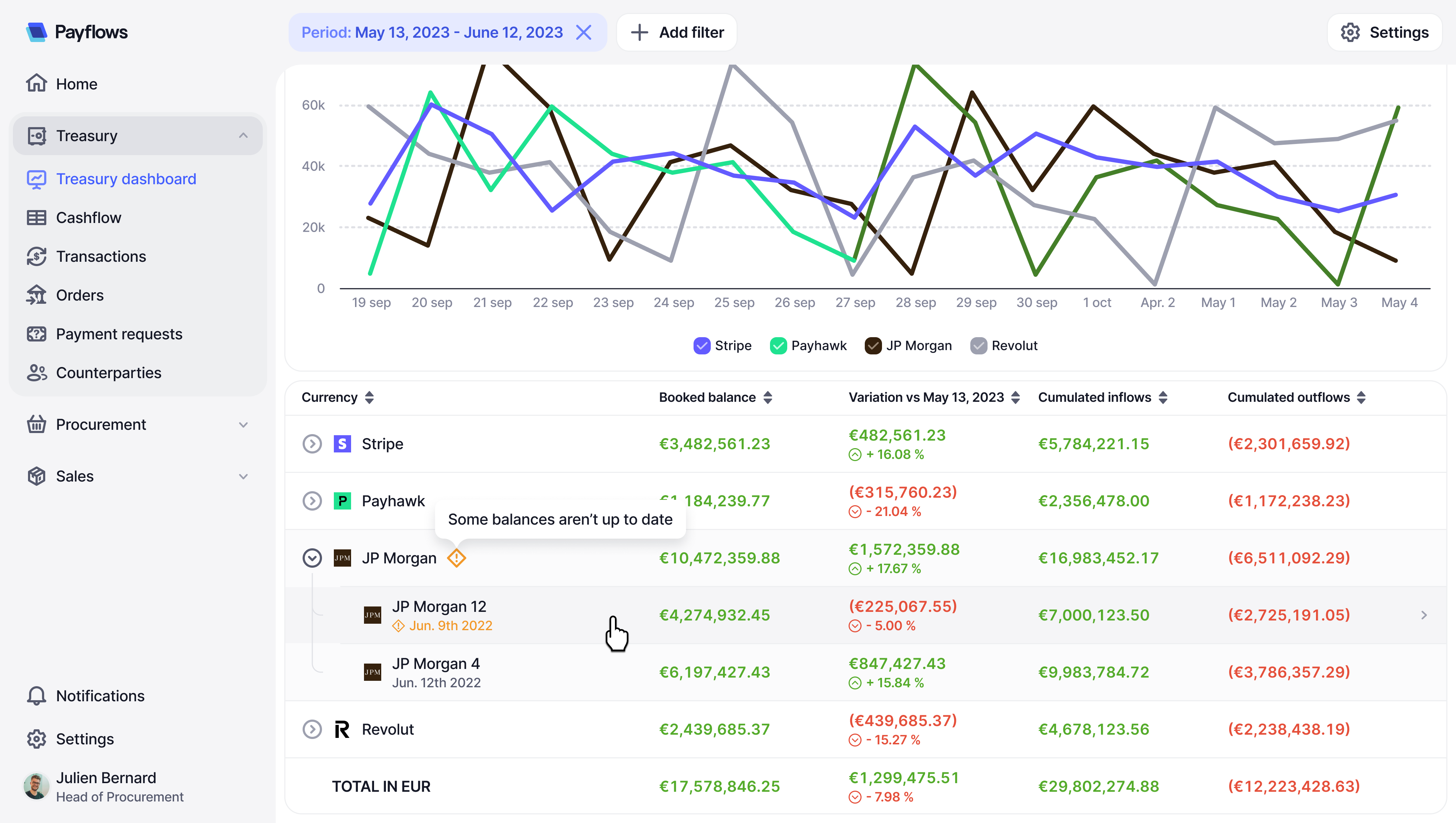Open Settings button at top right
This screenshot has width=1456, height=823.
click(x=1384, y=32)
